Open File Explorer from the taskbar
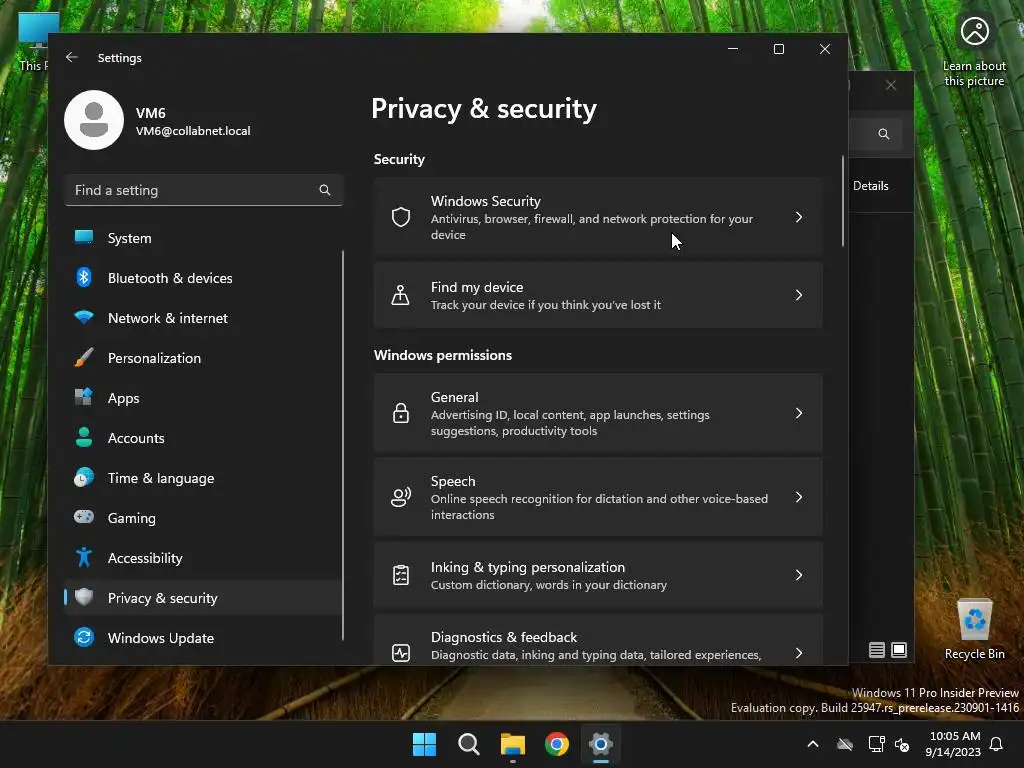The width and height of the screenshot is (1024, 768). 513,744
